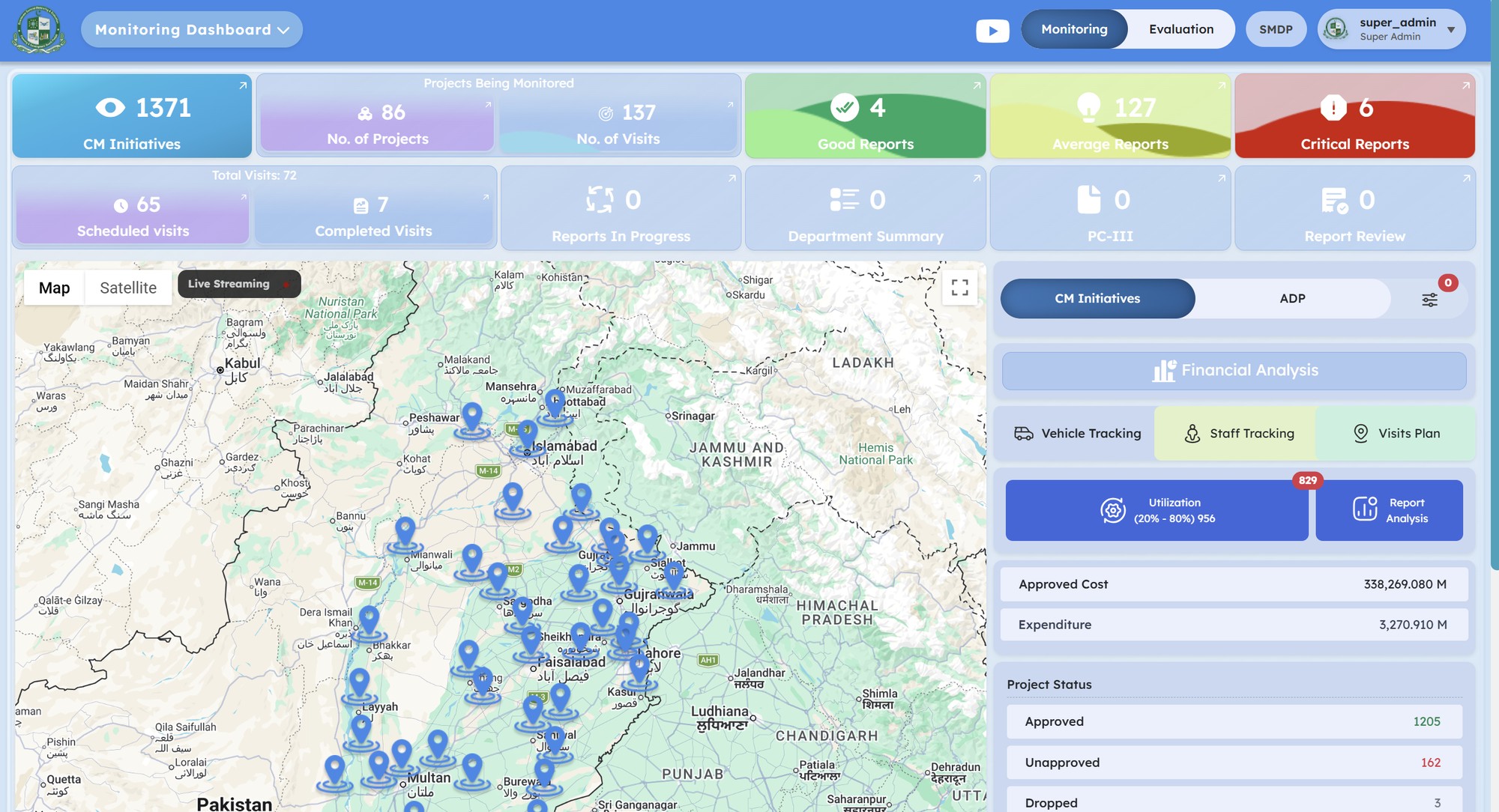This screenshot has height=812, width=1499.
Task: Click the PC-III document icon
Action: 1089,200
